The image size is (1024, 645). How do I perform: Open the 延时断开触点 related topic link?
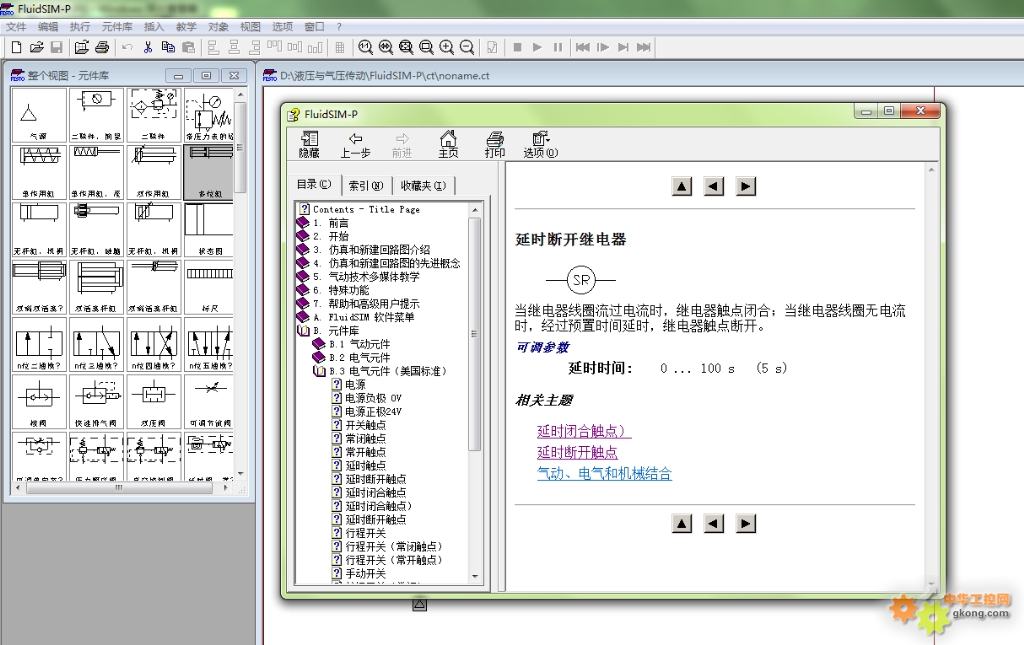pyautogui.click(x=577, y=452)
